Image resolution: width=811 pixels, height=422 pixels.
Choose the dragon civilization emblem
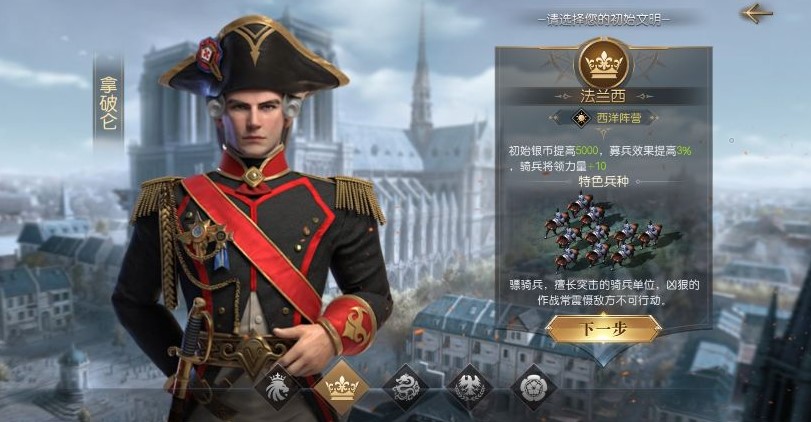(406, 387)
